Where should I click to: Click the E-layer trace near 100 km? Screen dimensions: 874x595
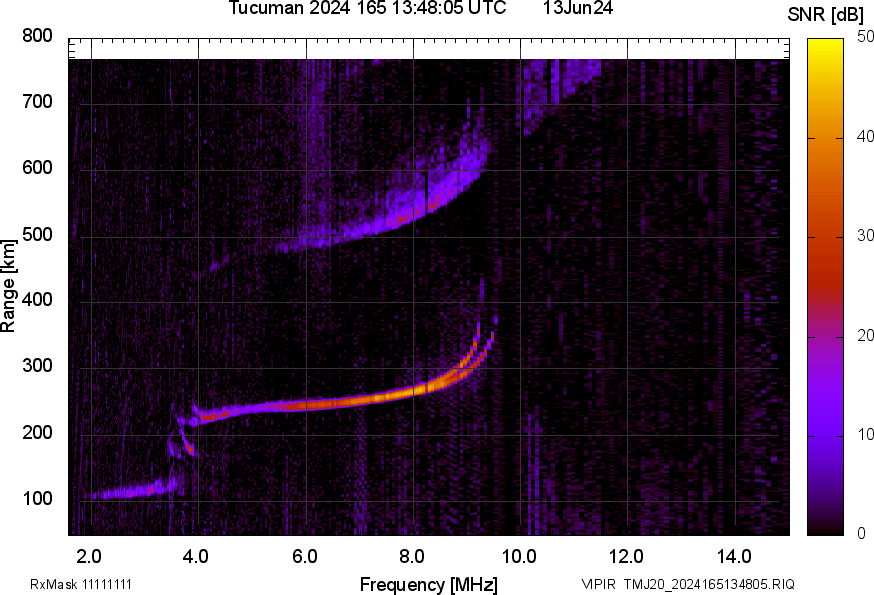click(x=134, y=491)
